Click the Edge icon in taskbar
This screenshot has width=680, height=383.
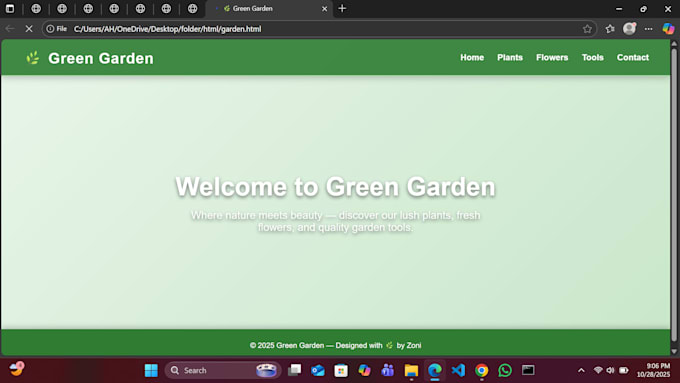[x=435, y=370]
